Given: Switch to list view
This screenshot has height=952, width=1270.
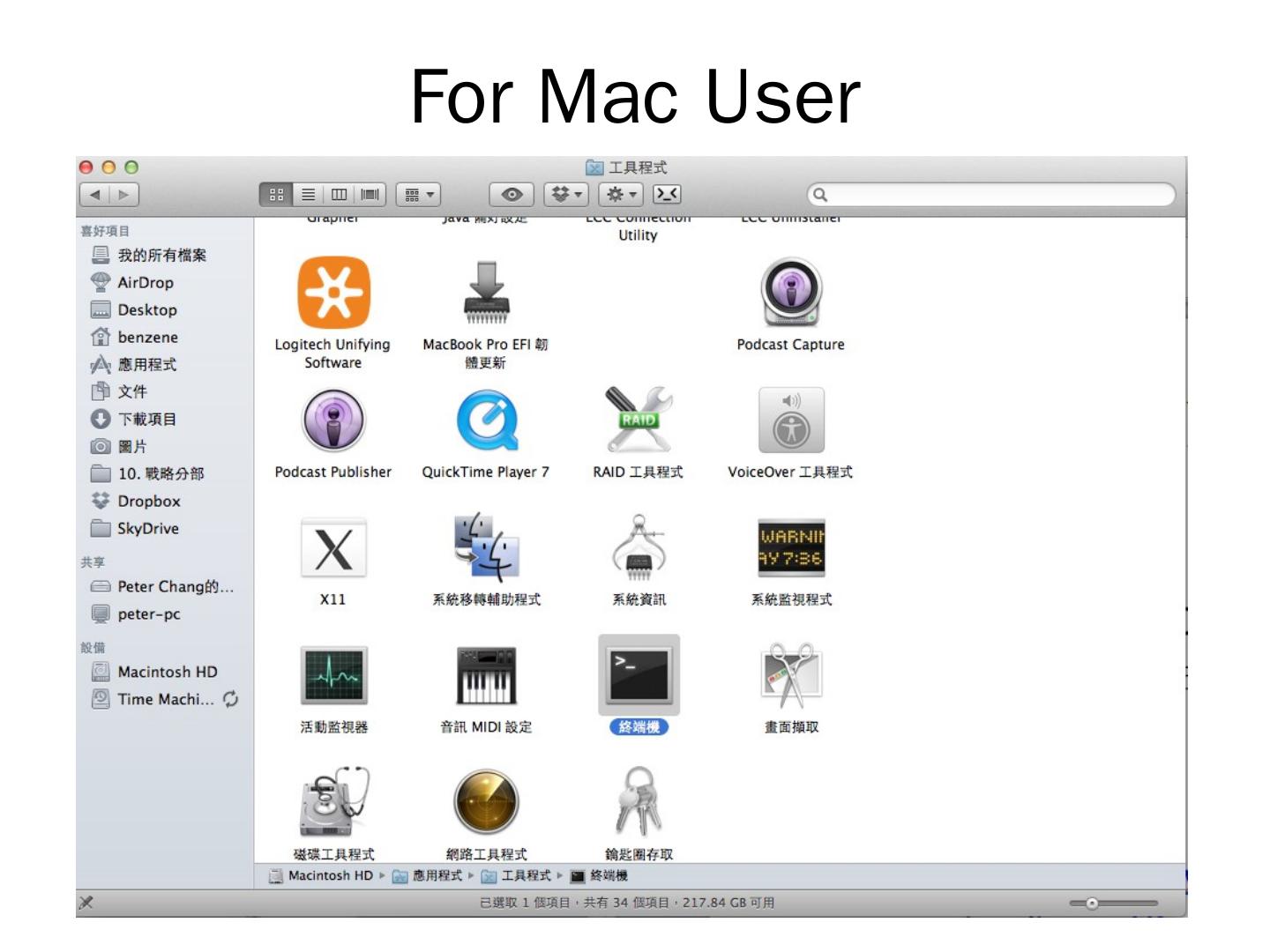Looking at the screenshot, I should 308,195.
